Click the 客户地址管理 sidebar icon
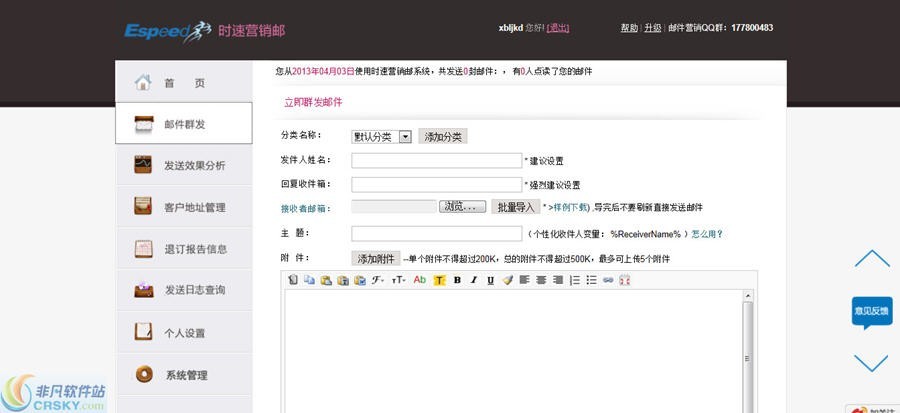 tap(143, 206)
